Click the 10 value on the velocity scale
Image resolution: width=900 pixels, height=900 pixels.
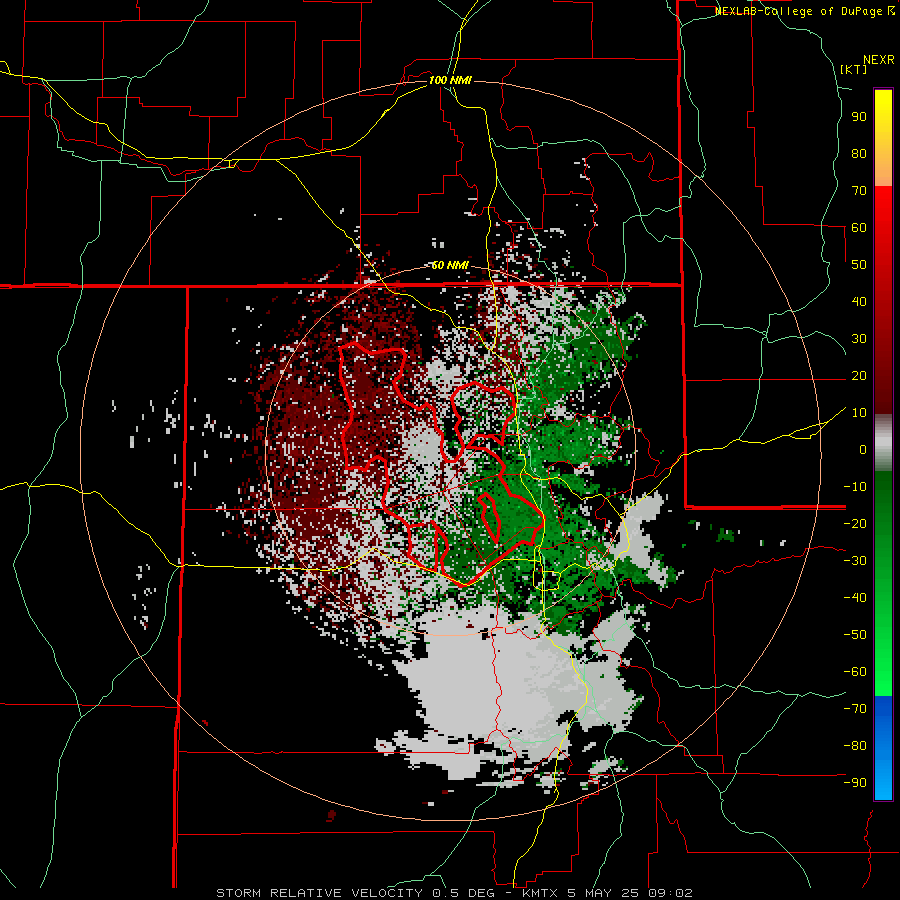[859, 413]
